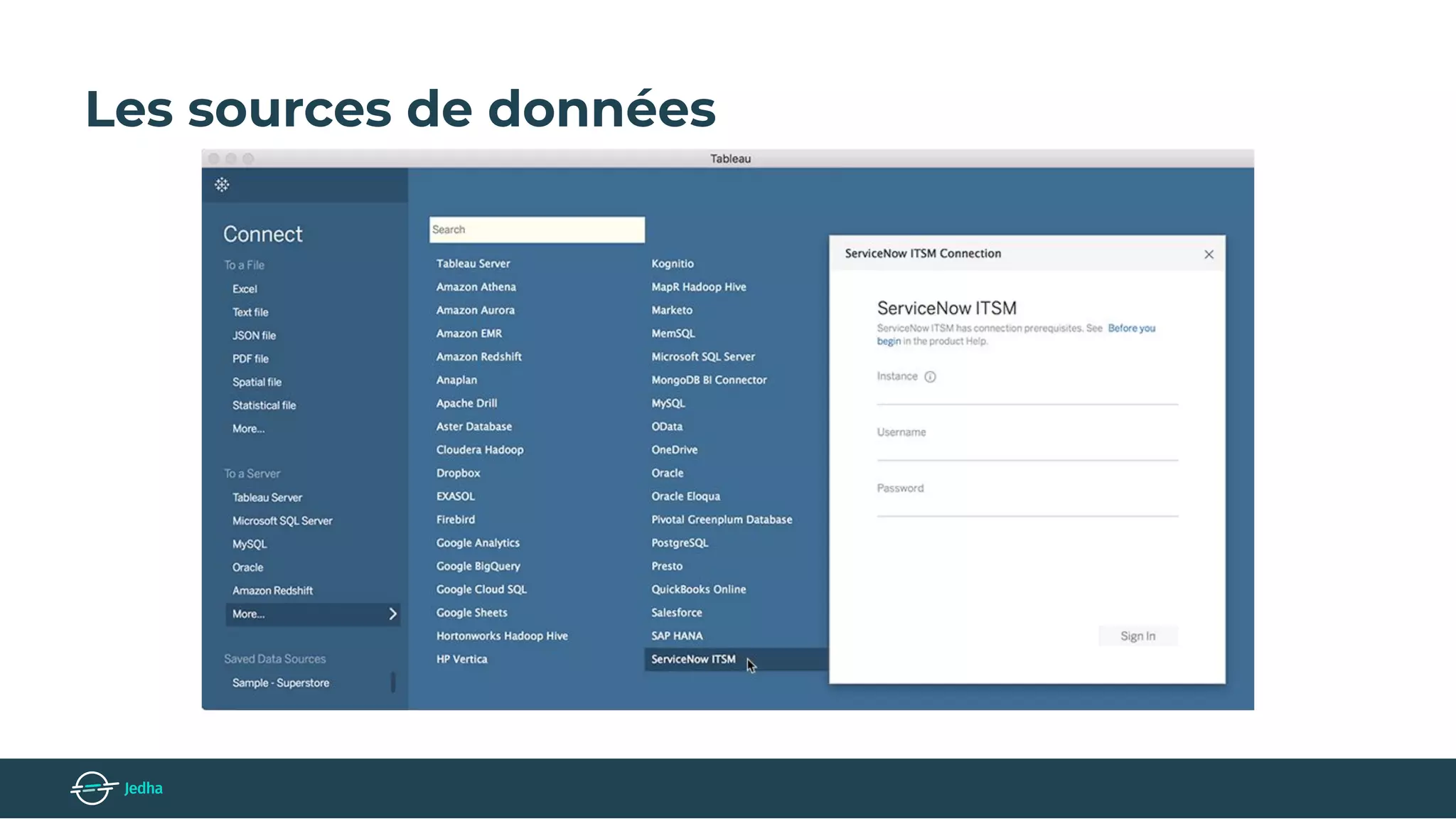Image resolution: width=1456 pixels, height=819 pixels.
Task: Click the Saved Data Sources scrollbar
Action: coord(393,682)
